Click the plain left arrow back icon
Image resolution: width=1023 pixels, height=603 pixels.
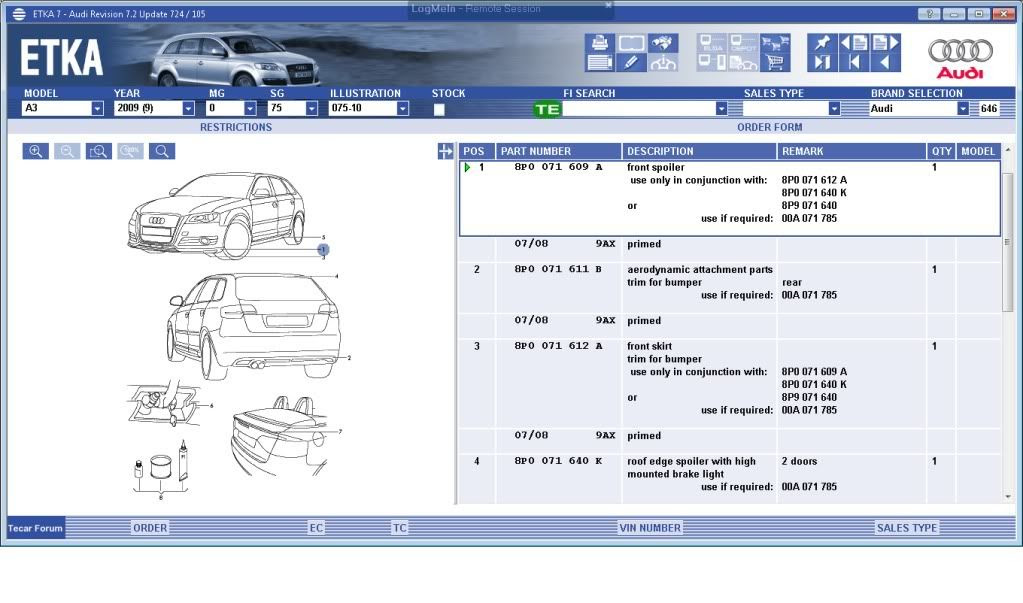tap(885, 63)
